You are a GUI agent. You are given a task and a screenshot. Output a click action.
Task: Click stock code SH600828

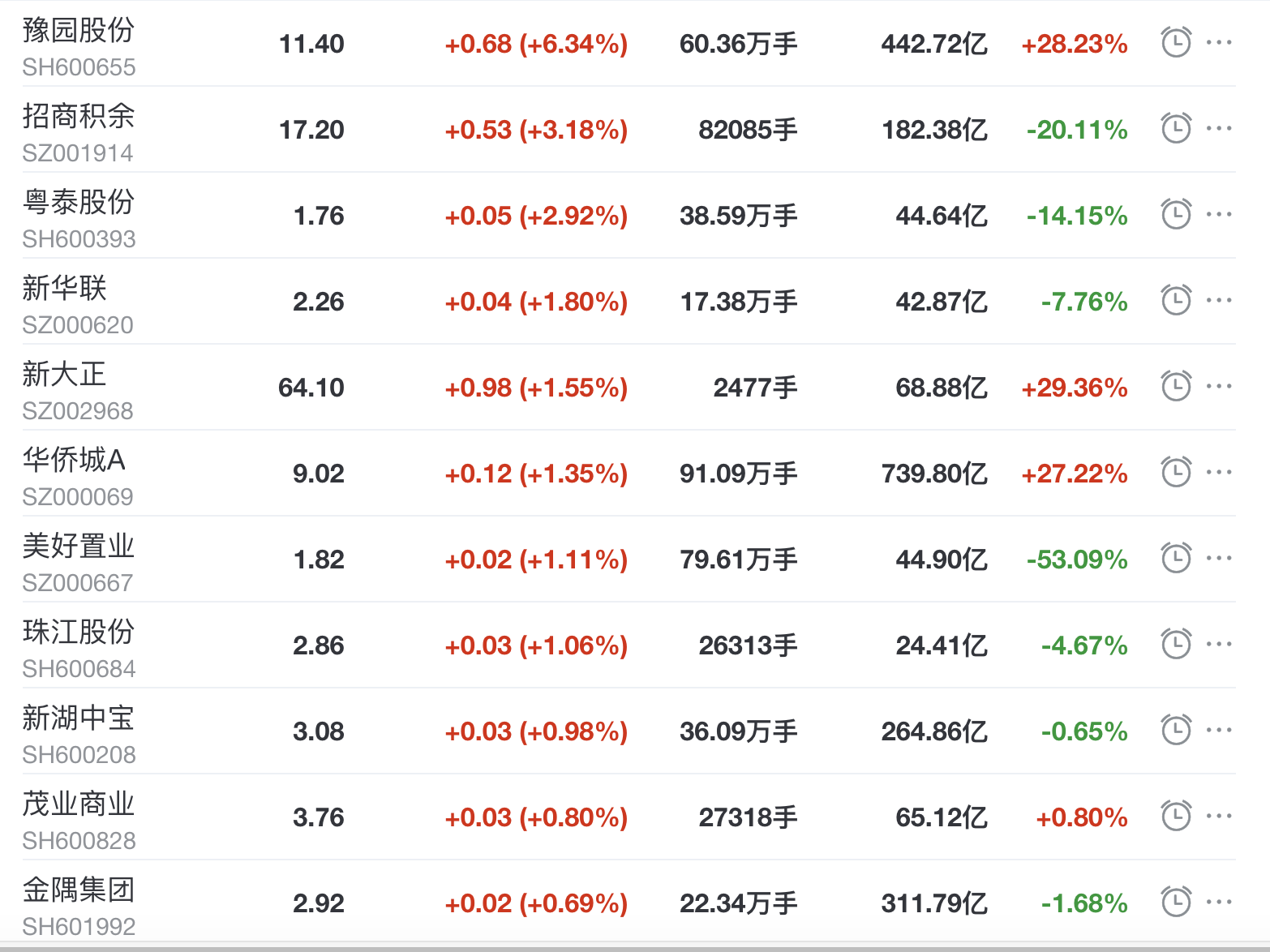(79, 841)
